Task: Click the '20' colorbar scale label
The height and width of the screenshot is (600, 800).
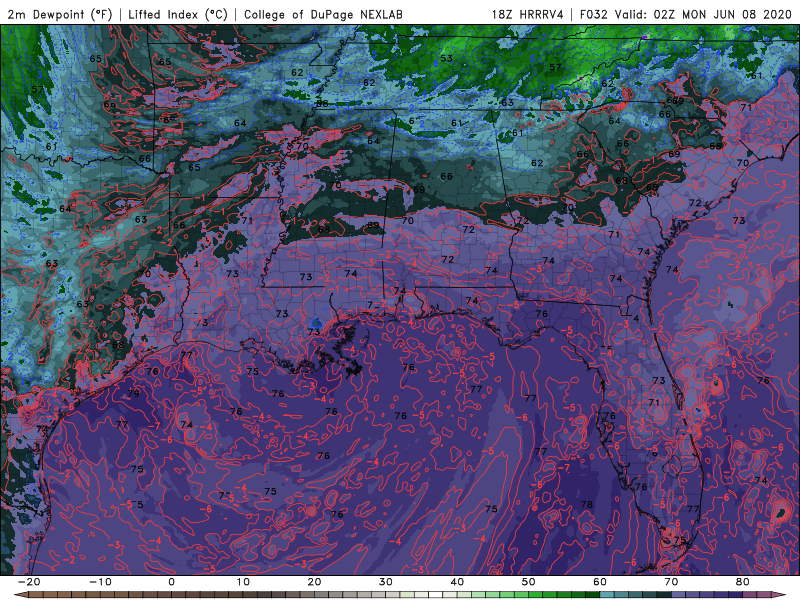Action: (314, 582)
